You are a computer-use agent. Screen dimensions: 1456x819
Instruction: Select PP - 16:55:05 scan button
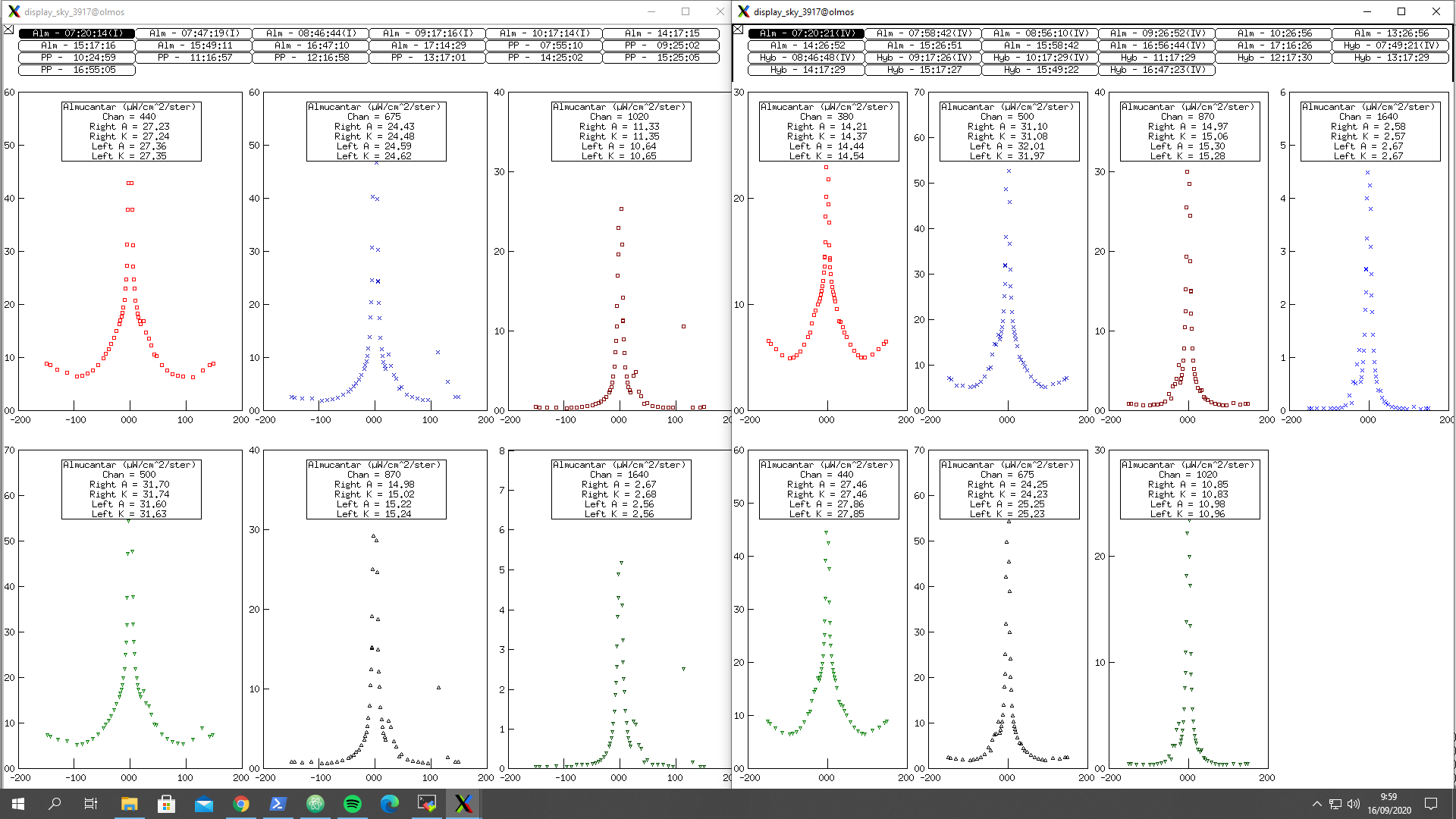[x=77, y=70]
